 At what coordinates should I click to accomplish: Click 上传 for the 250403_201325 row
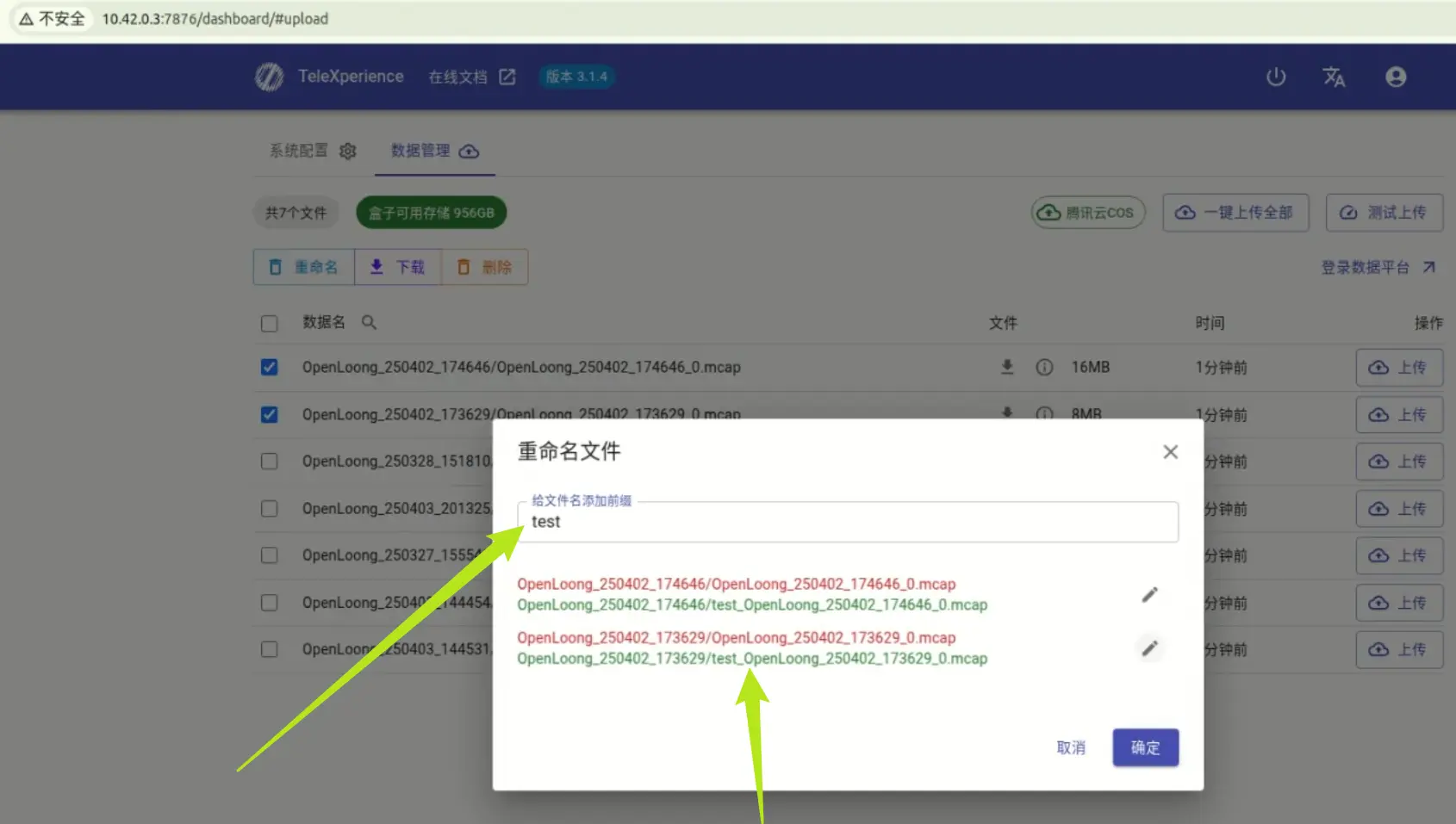tap(1399, 508)
